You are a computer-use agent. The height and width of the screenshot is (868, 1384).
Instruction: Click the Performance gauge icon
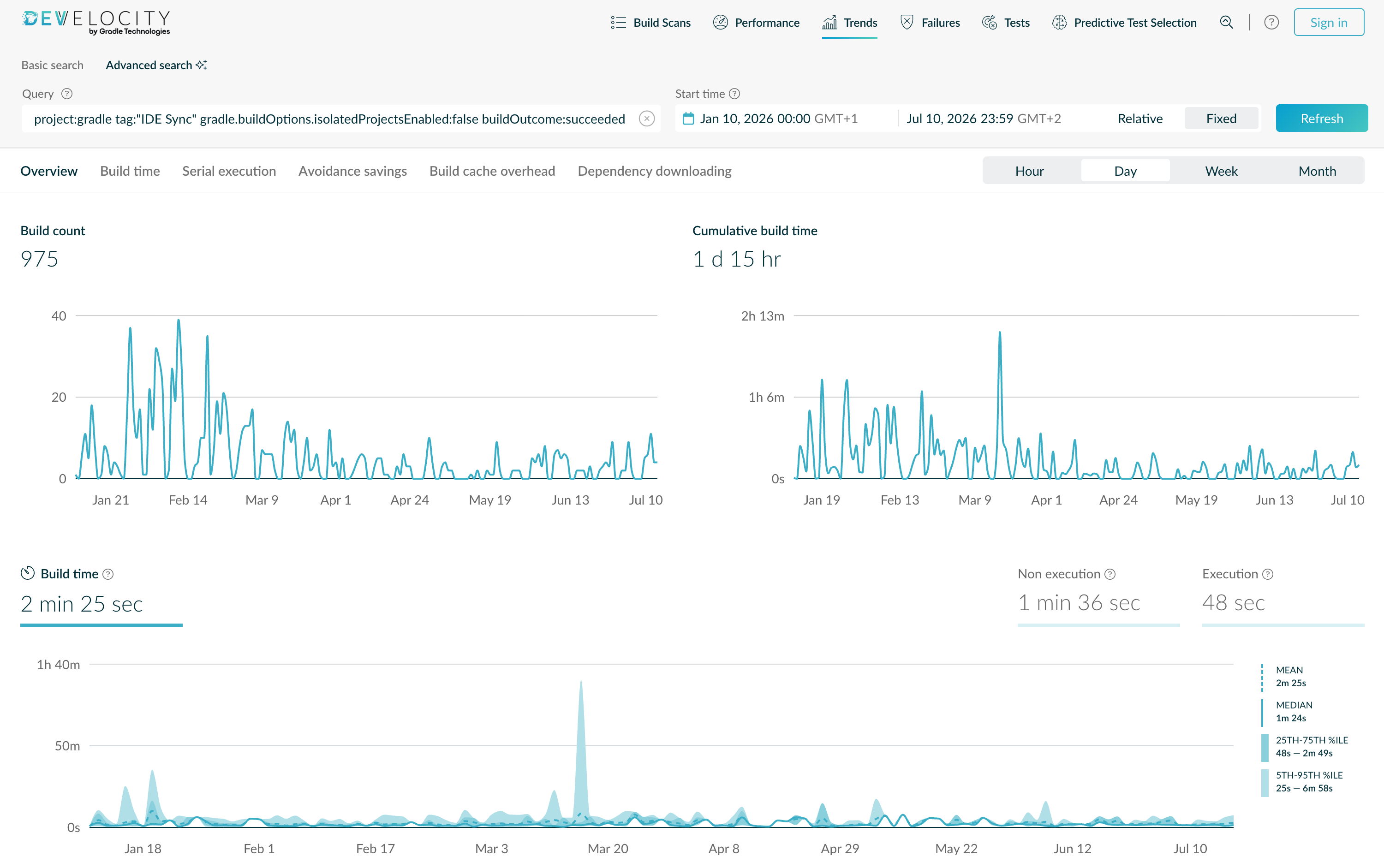coord(720,23)
